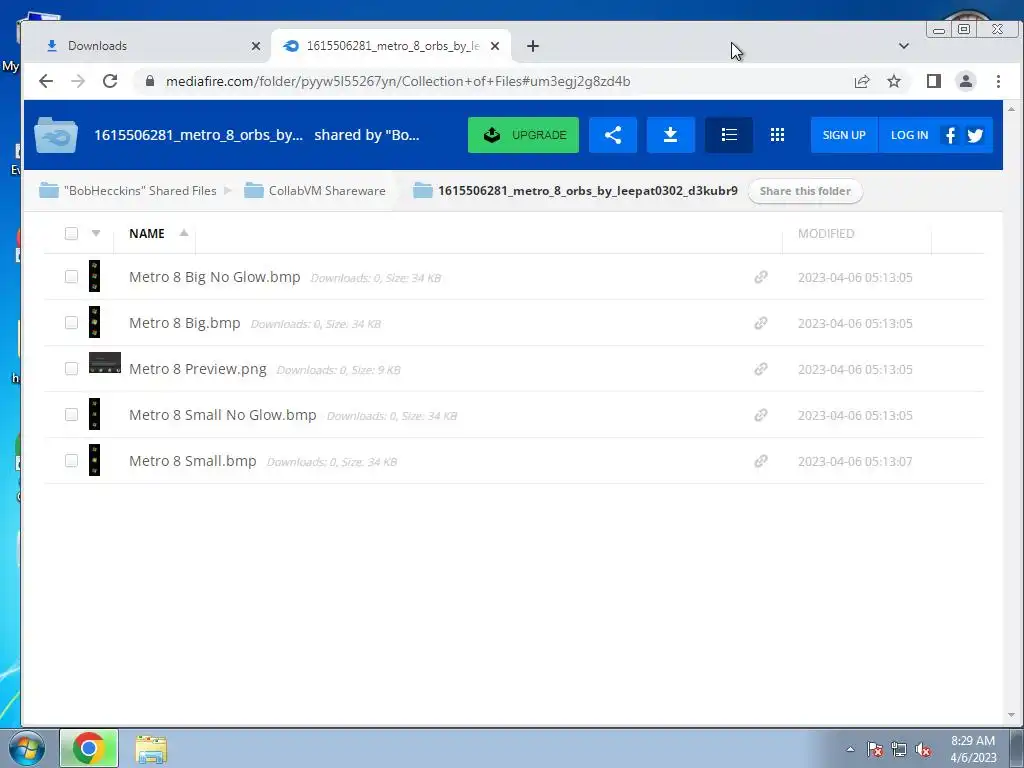This screenshot has height=768, width=1024.
Task: Open file Metro 8 Small No Glow.bmp
Action: (x=223, y=415)
